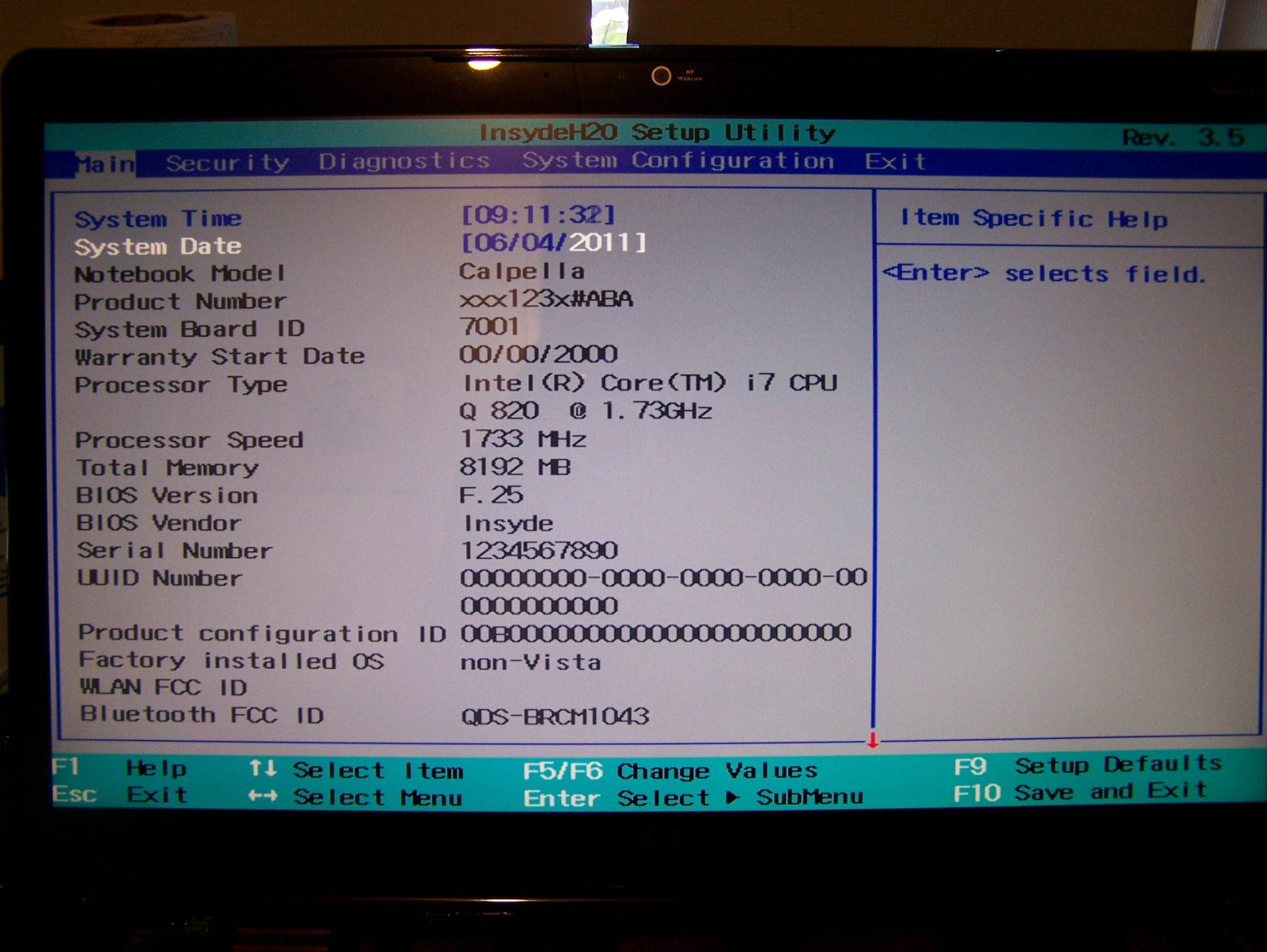Click the Warranty Start Date label
This screenshot has height=952, width=1267.
(220, 357)
